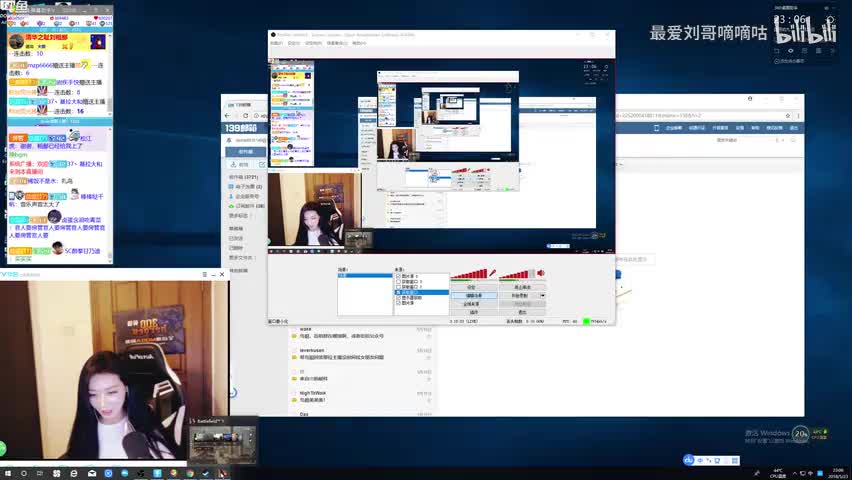Expand 更多标签 in mail sidebar
This screenshot has width=852, height=480.
[x=239, y=216]
